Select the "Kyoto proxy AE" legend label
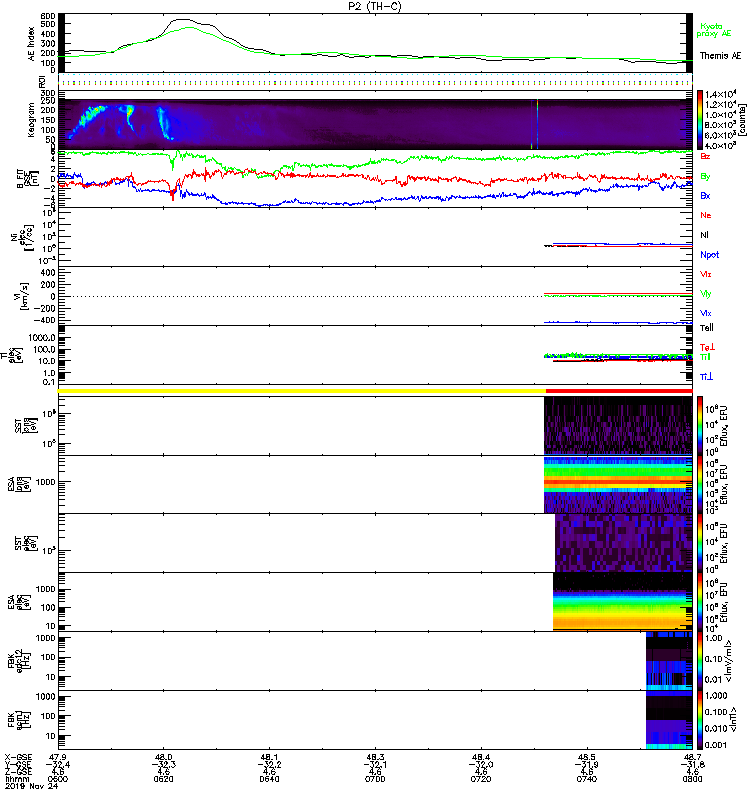The width and height of the screenshot is (750, 800). click(x=714, y=30)
